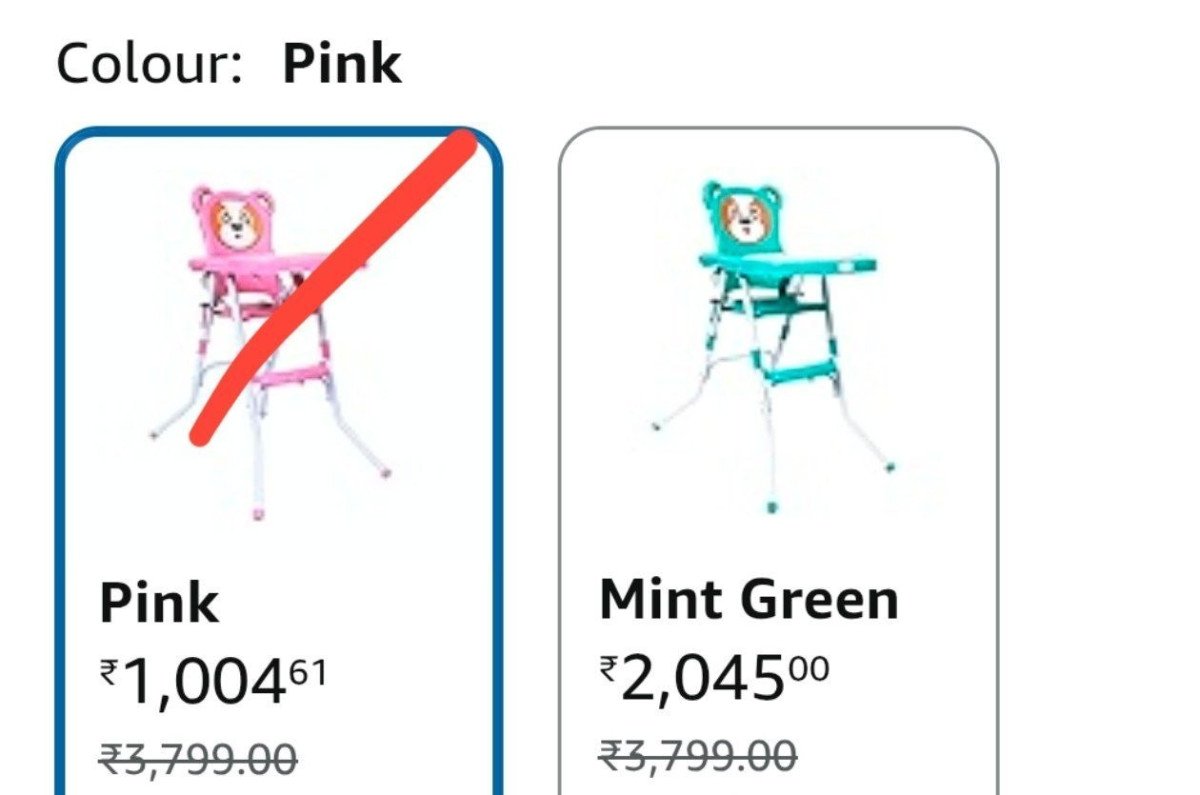Image resolution: width=1200 pixels, height=795 pixels.
Task: Choose the Pink colour option name in card
Action: click(x=159, y=603)
